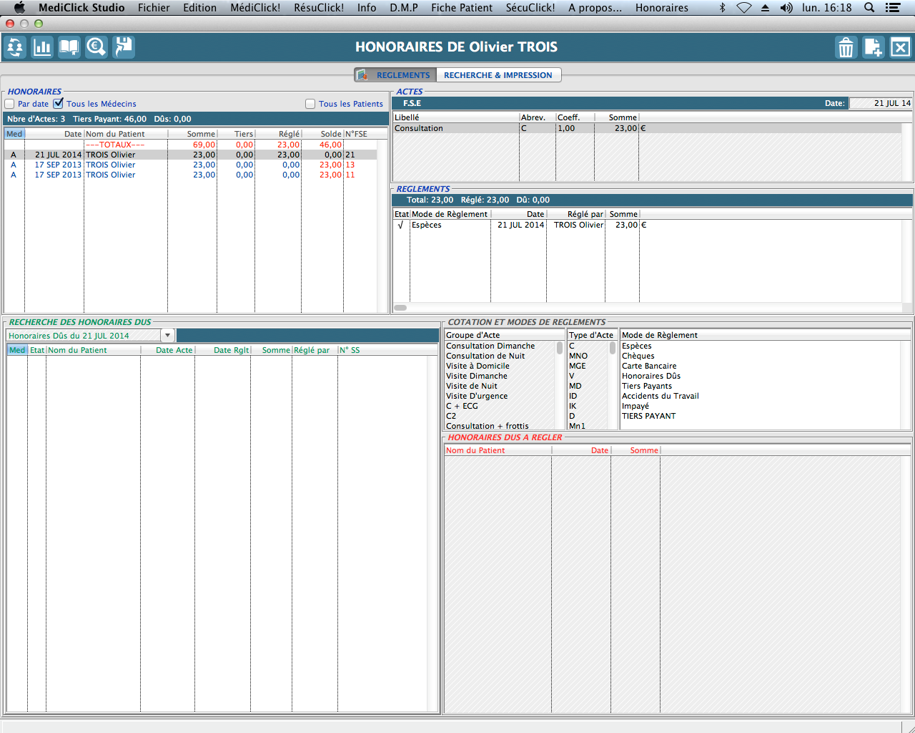Click the save diskette icon
Image resolution: width=915 pixels, height=733 pixels.
coord(123,47)
